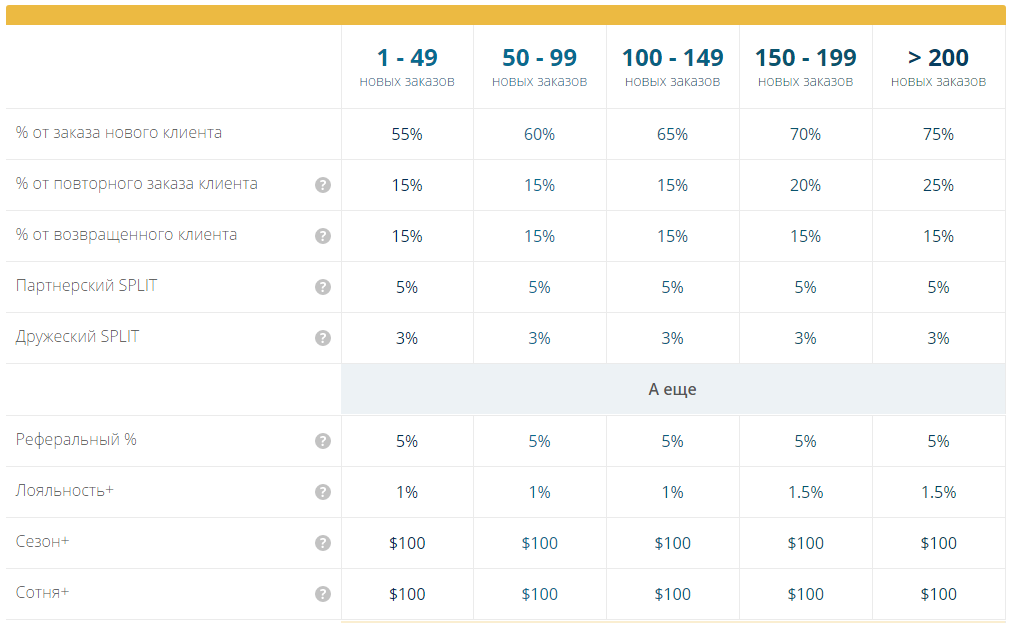This screenshot has width=1022, height=623.
Task: Click the Сотня+ question mark icon
Action: (x=323, y=594)
